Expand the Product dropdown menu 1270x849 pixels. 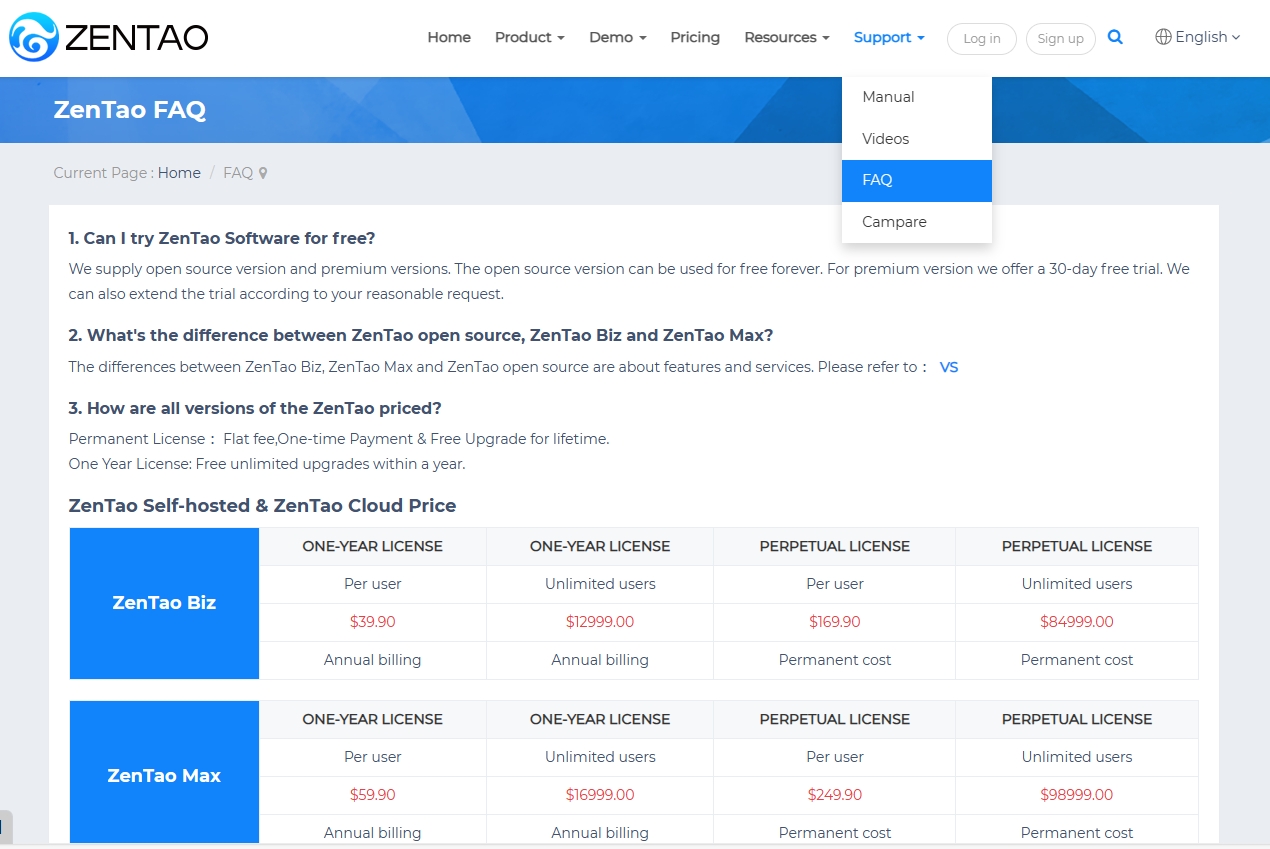coord(529,37)
